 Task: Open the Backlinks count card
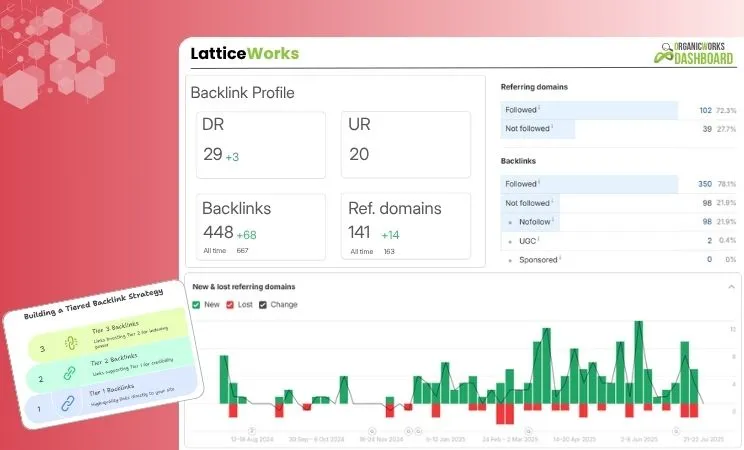(261, 226)
